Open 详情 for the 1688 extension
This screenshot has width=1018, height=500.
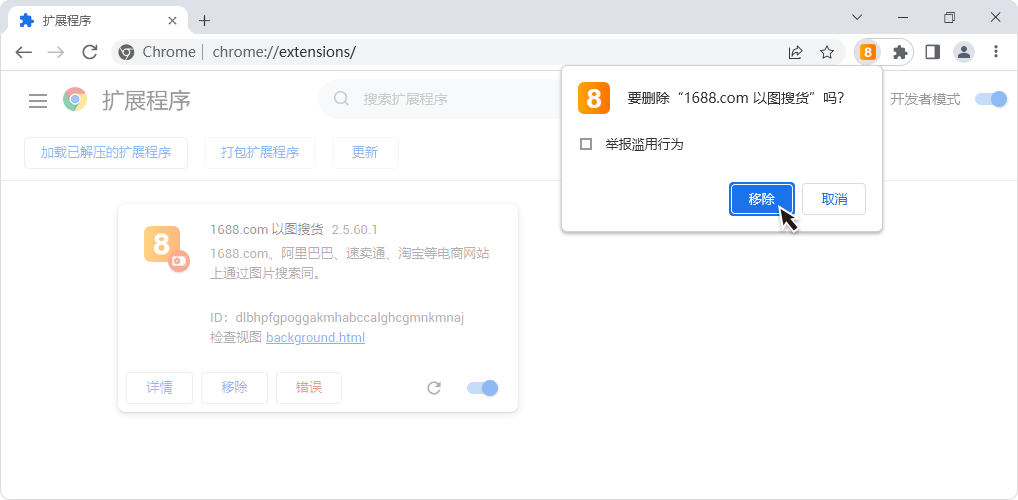click(x=159, y=388)
